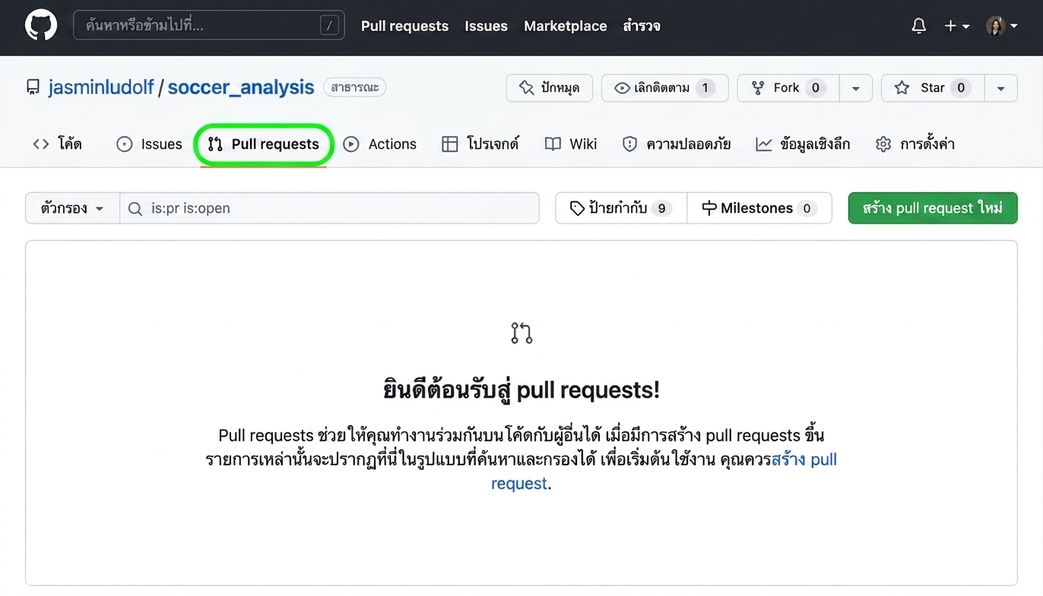The height and width of the screenshot is (596, 1043).
Task: Click the magnifier icon in filter field
Action: (135, 209)
